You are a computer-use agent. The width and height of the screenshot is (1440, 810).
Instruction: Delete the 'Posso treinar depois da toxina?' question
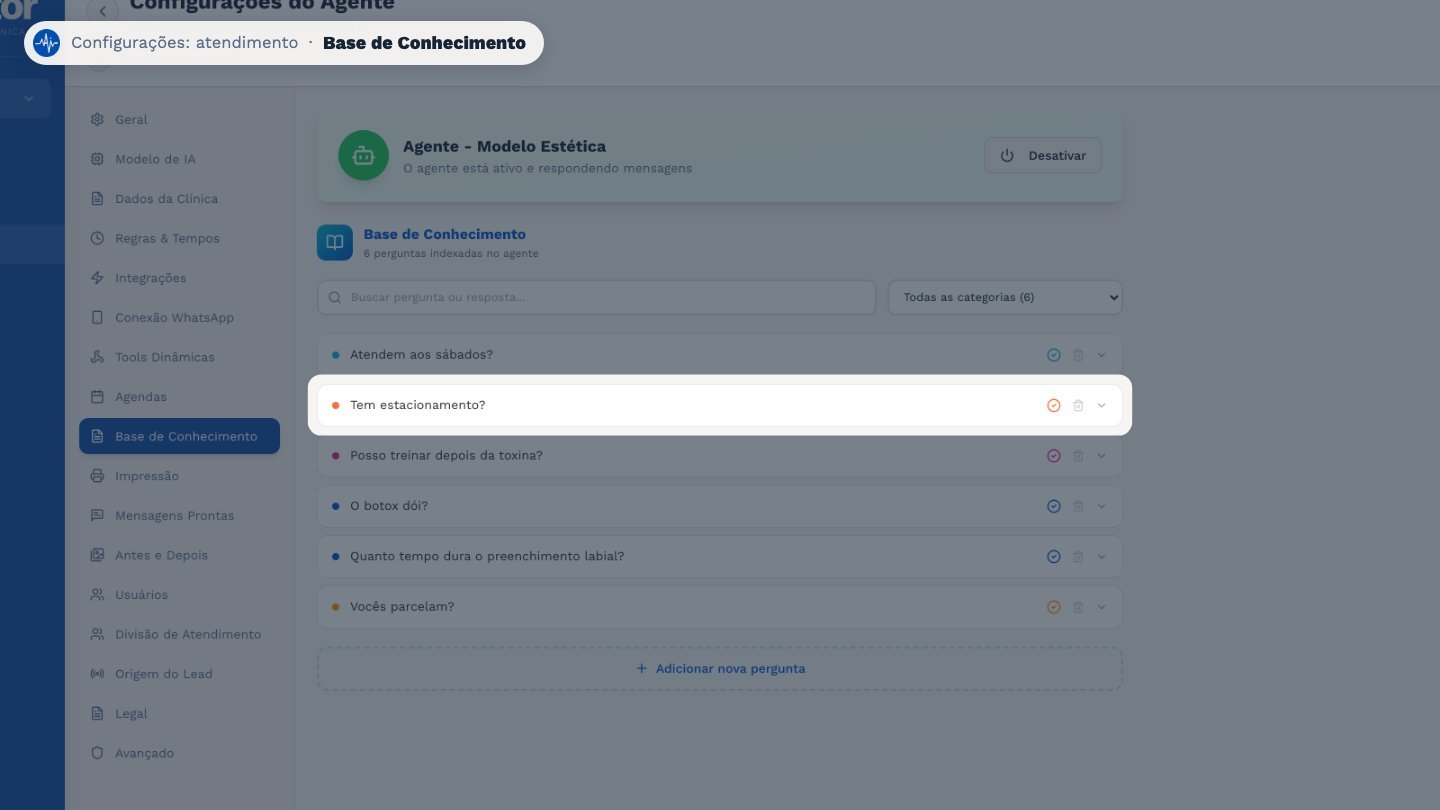pos(1078,456)
